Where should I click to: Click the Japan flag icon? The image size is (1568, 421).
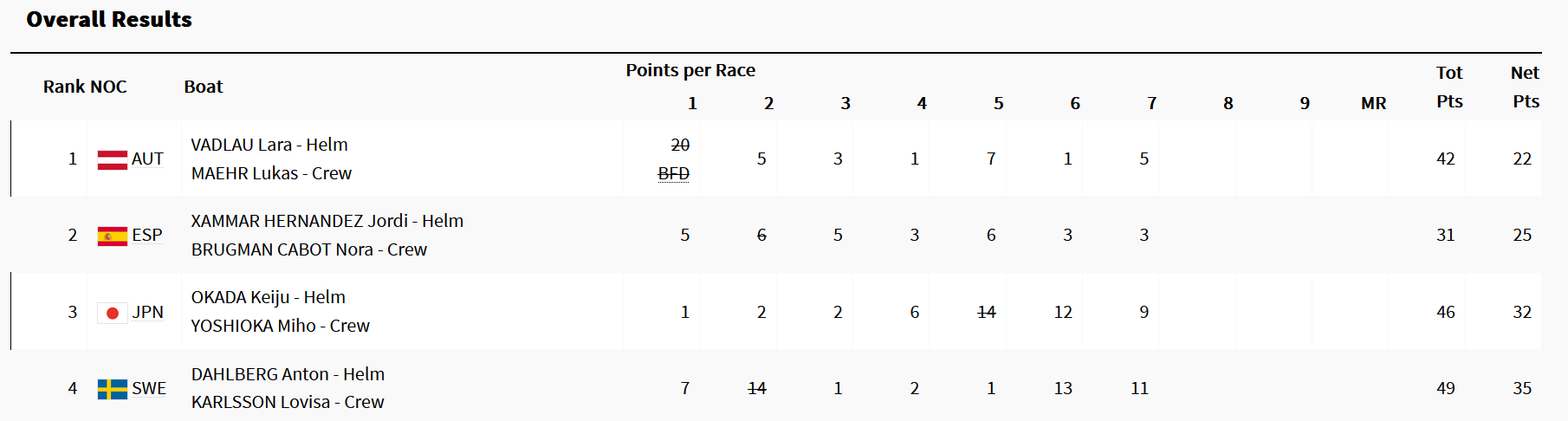tap(113, 313)
